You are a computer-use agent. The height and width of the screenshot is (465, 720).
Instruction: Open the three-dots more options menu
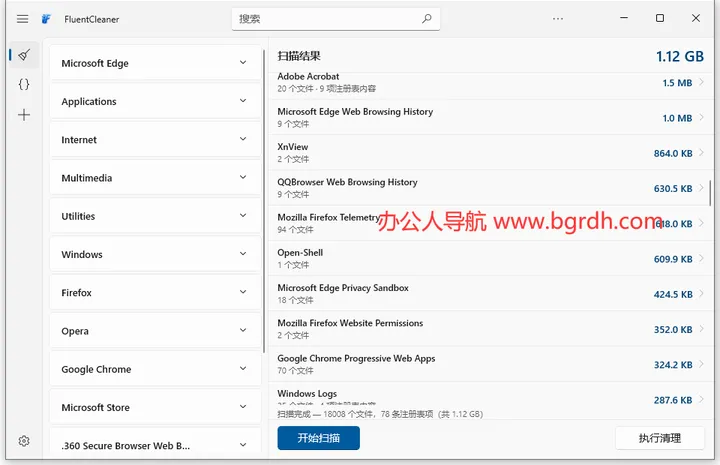[x=558, y=19]
